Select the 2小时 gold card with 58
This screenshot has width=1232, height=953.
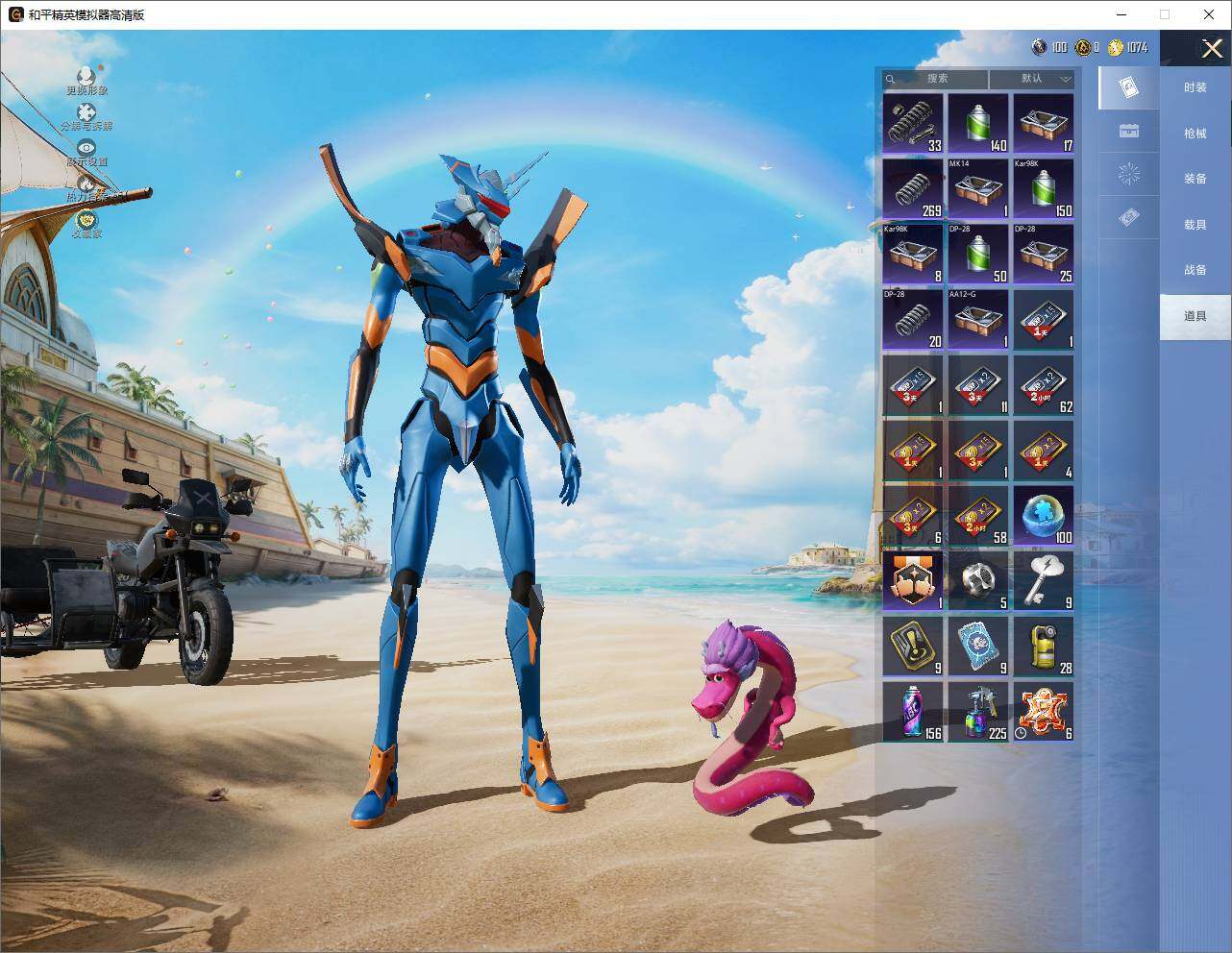click(978, 515)
